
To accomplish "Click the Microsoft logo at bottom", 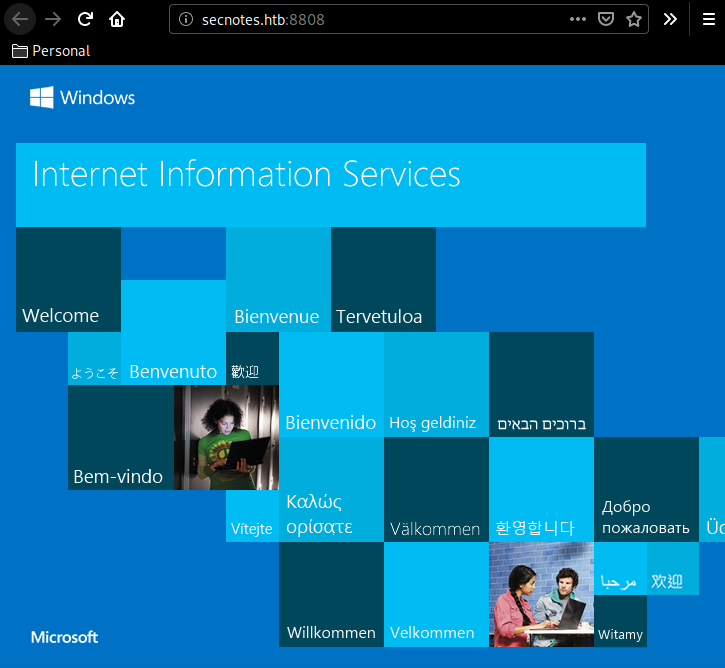I will [64, 637].
